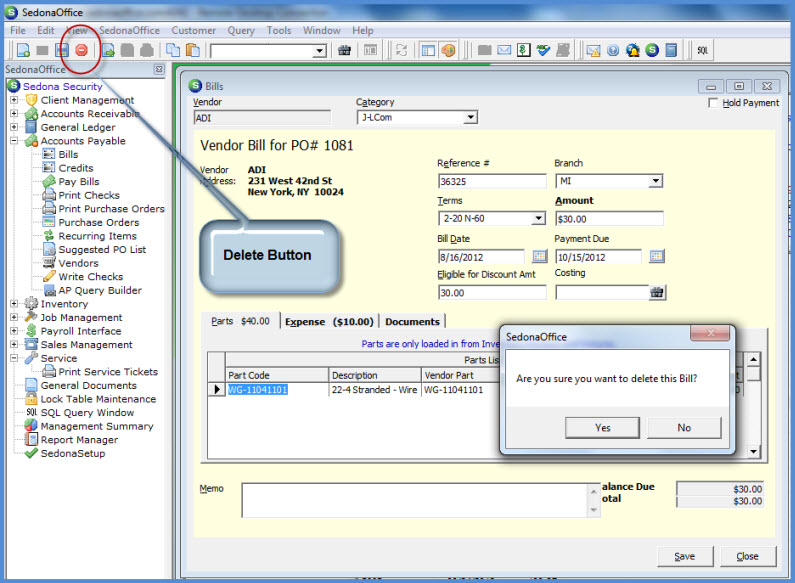Click the new document toolbar icon
This screenshot has height=583, width=795.
click(x=21, y=50)
